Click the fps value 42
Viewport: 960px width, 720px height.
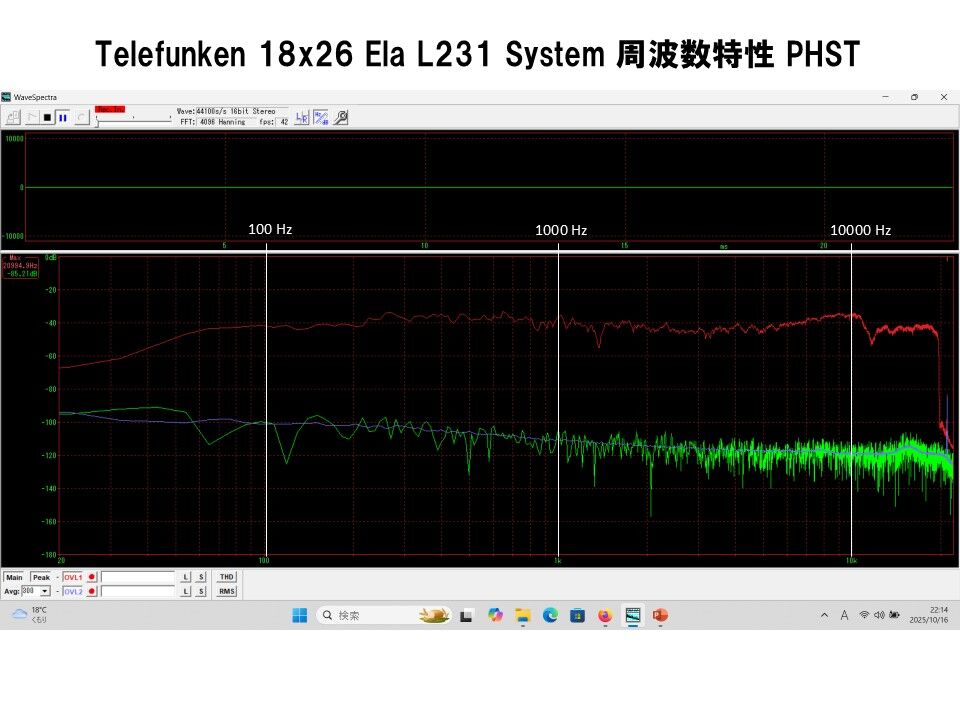[x=284, y=122]
